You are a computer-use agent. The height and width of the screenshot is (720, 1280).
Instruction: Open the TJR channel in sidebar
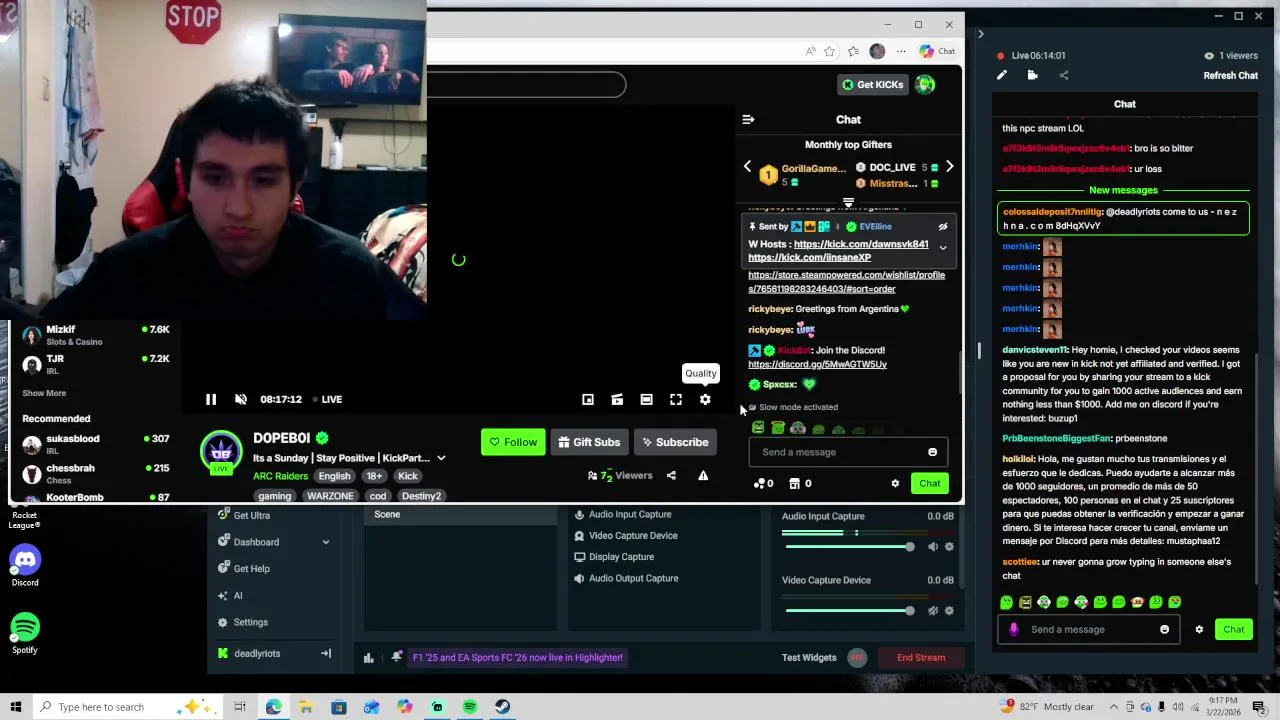click(98, 364)
